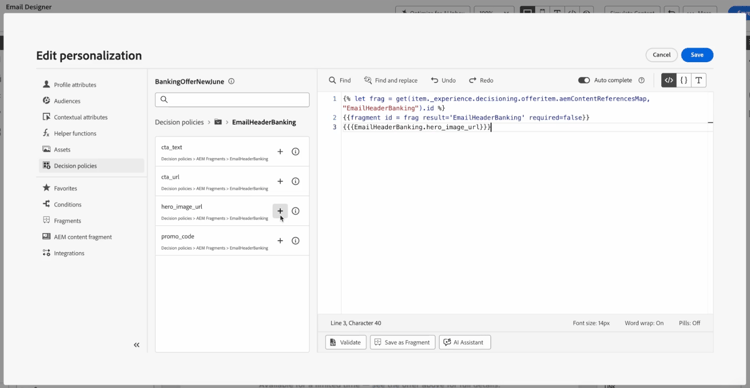Insert cta_url using its plus icon
This screenshot has height=388, width=750.
click(x=280, y=181)
